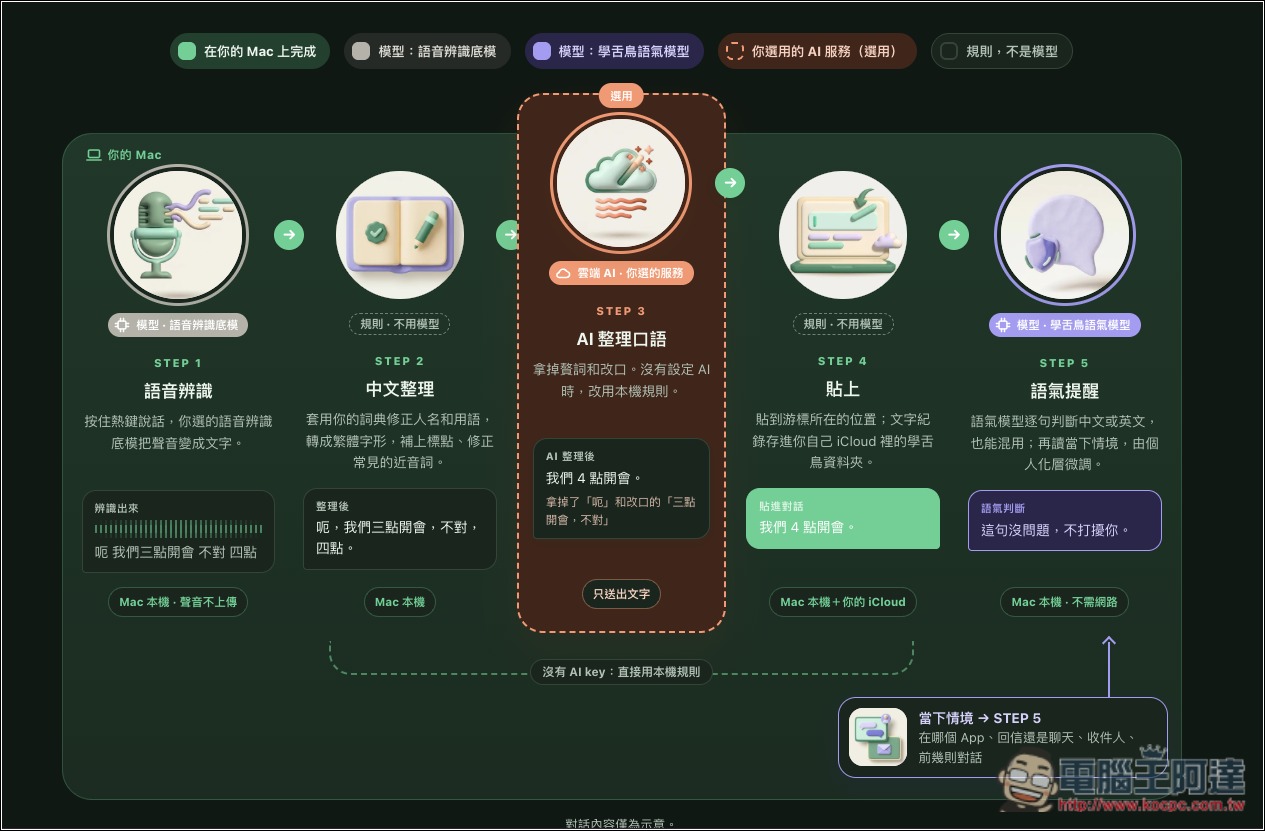
Task: Click the 中文整理 step title
Action: (x=400, y=389)
